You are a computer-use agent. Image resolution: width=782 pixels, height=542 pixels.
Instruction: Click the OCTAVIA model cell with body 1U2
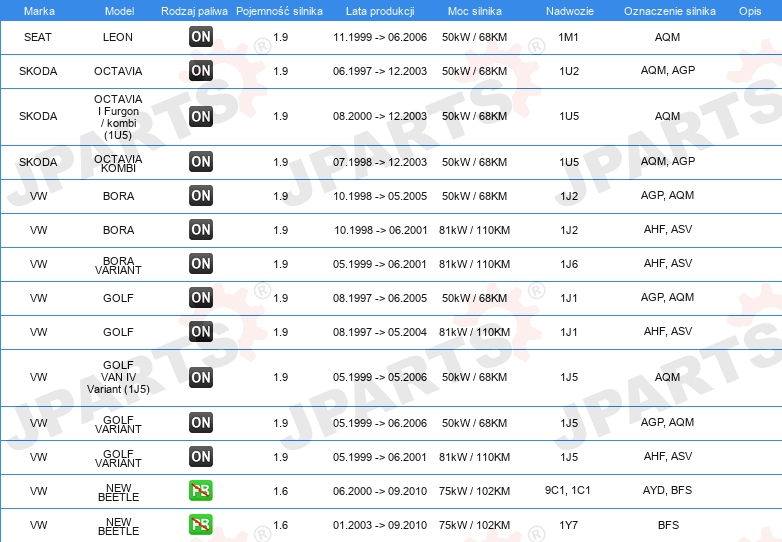click(118, 71)
